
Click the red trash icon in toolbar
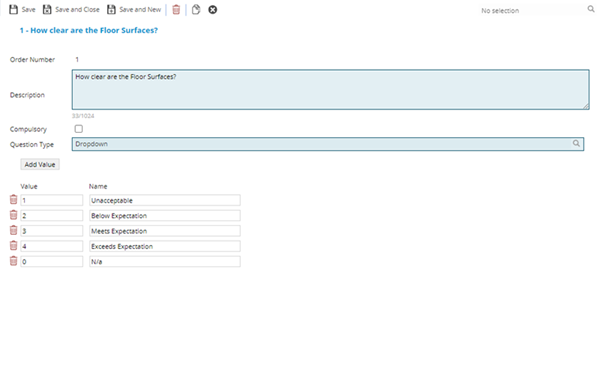(176, 10)
